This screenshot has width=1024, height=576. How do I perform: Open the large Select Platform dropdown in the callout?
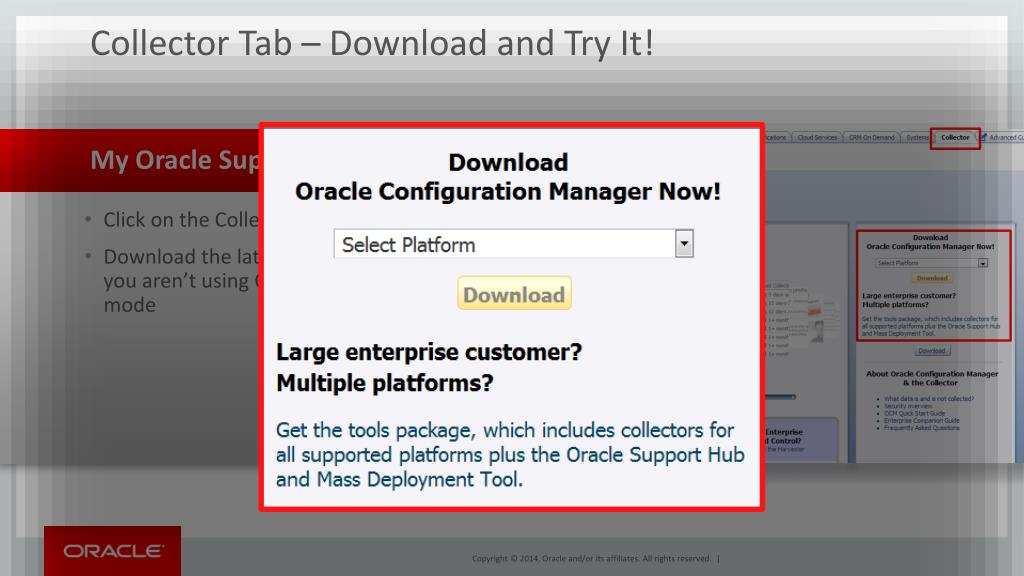pos(513,244)
